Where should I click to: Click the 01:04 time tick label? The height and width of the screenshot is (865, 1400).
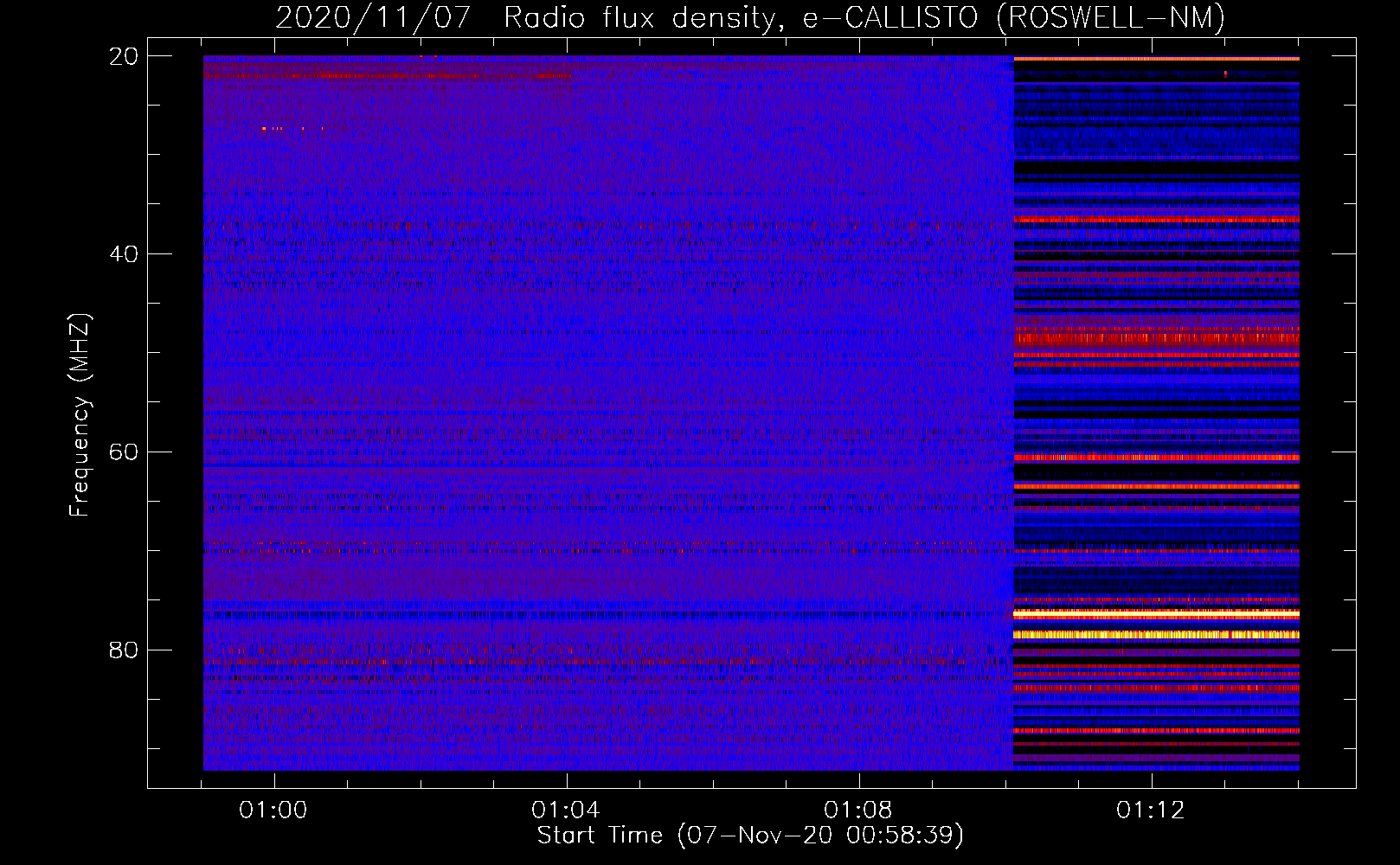click(x=566, y=811)
